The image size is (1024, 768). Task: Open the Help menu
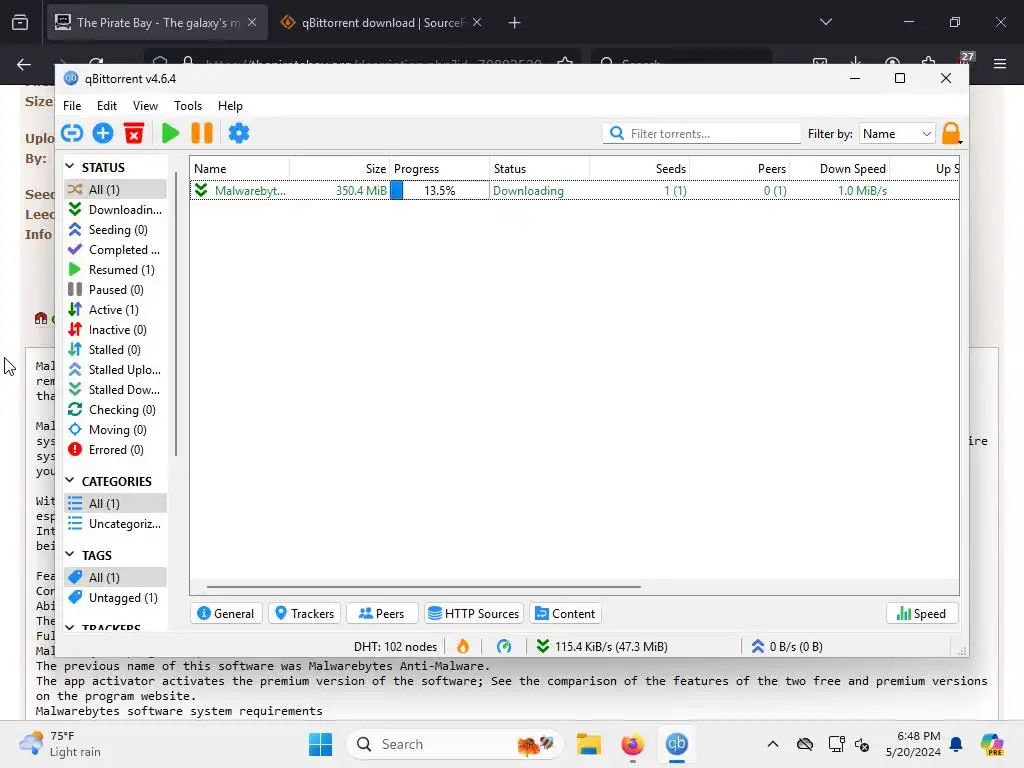230,106
